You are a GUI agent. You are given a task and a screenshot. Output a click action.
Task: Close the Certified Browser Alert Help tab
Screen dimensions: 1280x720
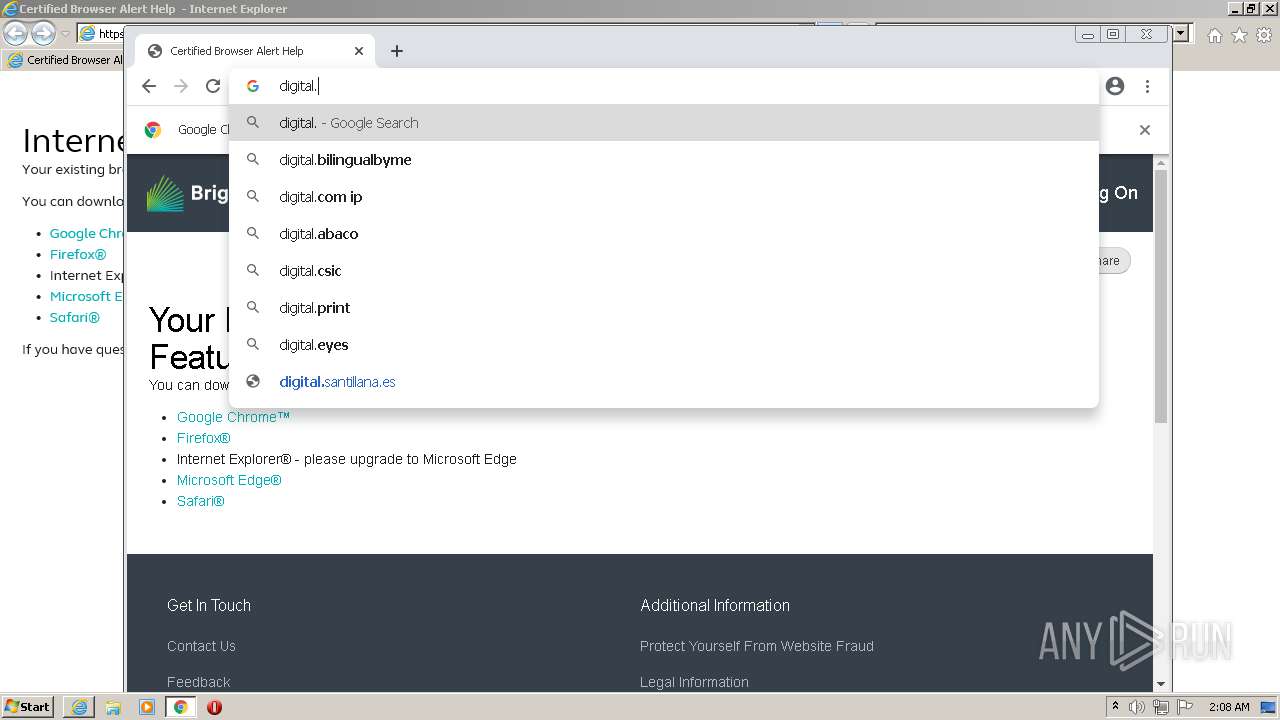coord(359,51)
